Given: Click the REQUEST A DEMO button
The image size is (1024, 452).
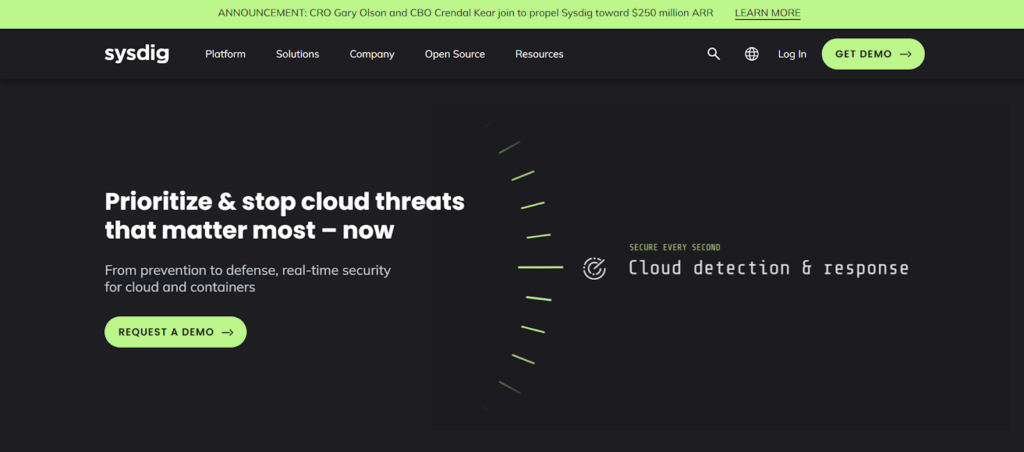Looking at the screenshot, I should coord(176,332).
